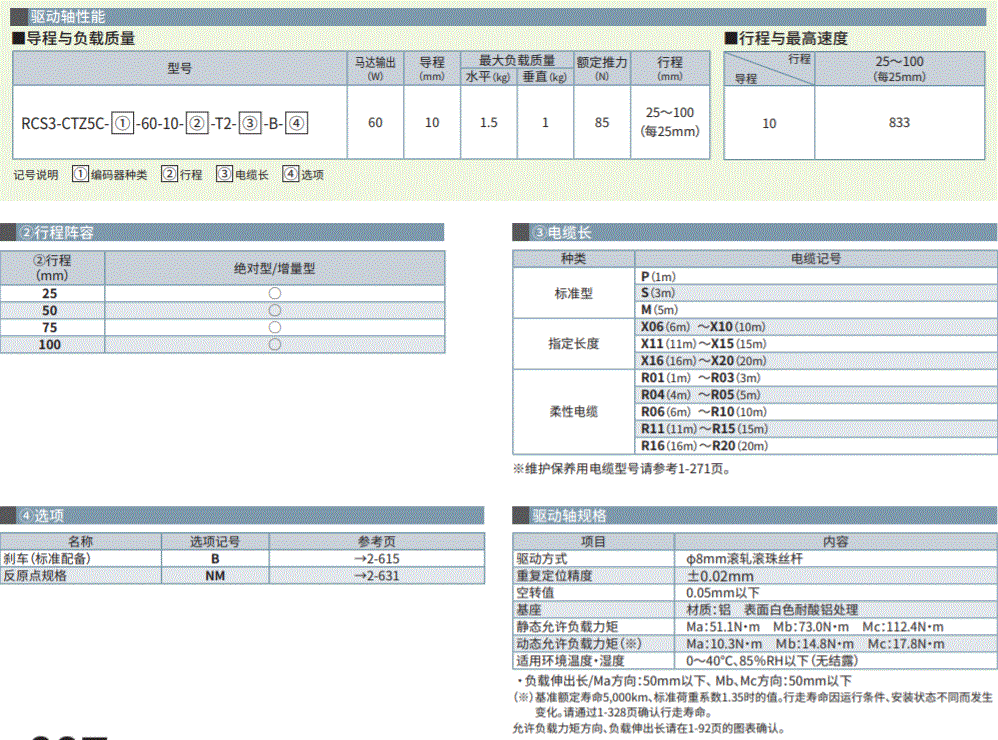This screenshot has height=740, width=998.
Task: Click the M (5m) cable code
Action: 659,310
